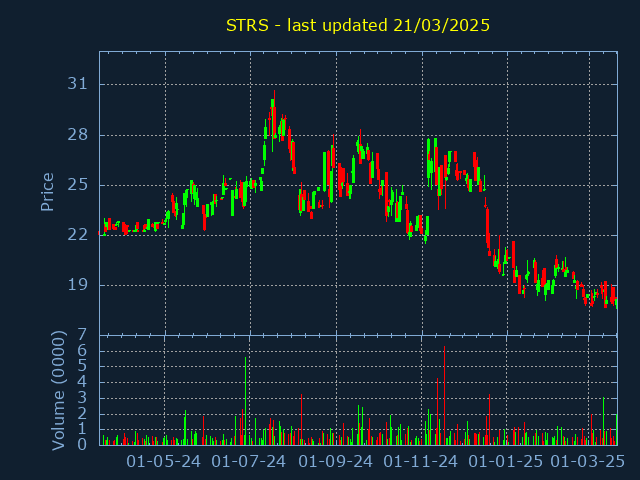Click the price axis label 31
Screen dimensions: 640x480
pyautogui.click(x=78, y=84)
